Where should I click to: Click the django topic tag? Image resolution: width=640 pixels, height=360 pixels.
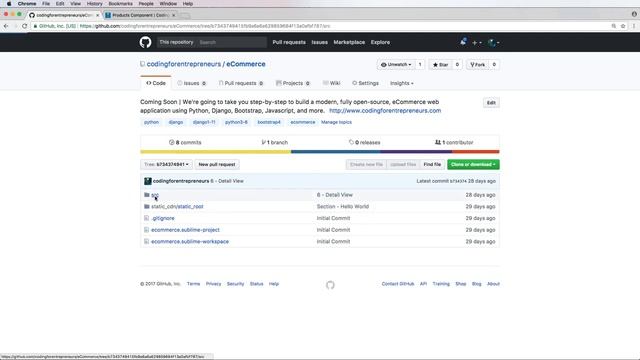click(176, 122)
